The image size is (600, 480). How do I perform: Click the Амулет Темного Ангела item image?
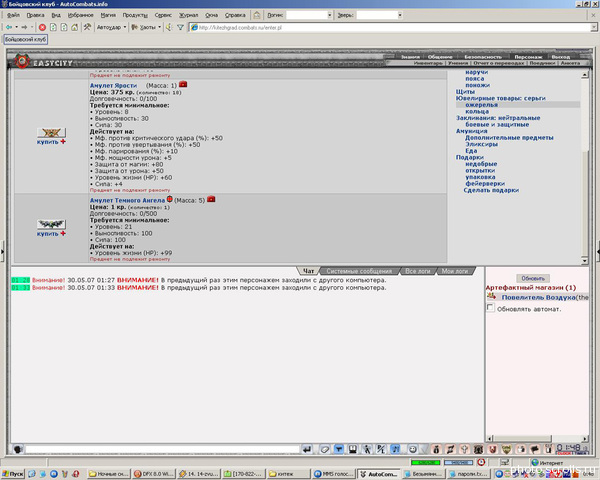click(x=51, y=224)
